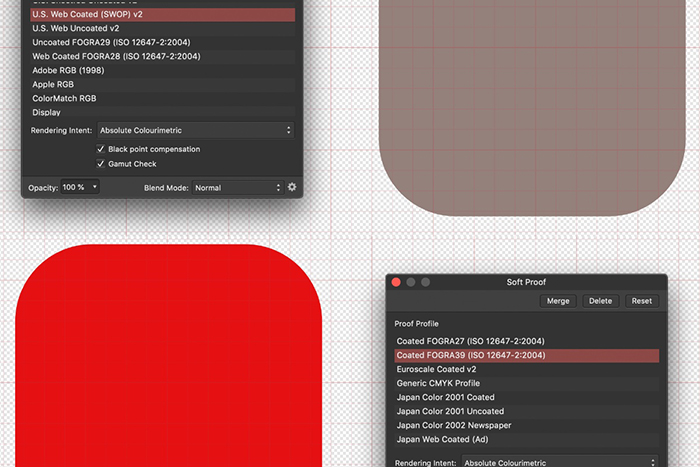Click the Delete button in Soft Proof
This screenshot has height=467, width=700.
pyautogui.click(x=600, y=301)
